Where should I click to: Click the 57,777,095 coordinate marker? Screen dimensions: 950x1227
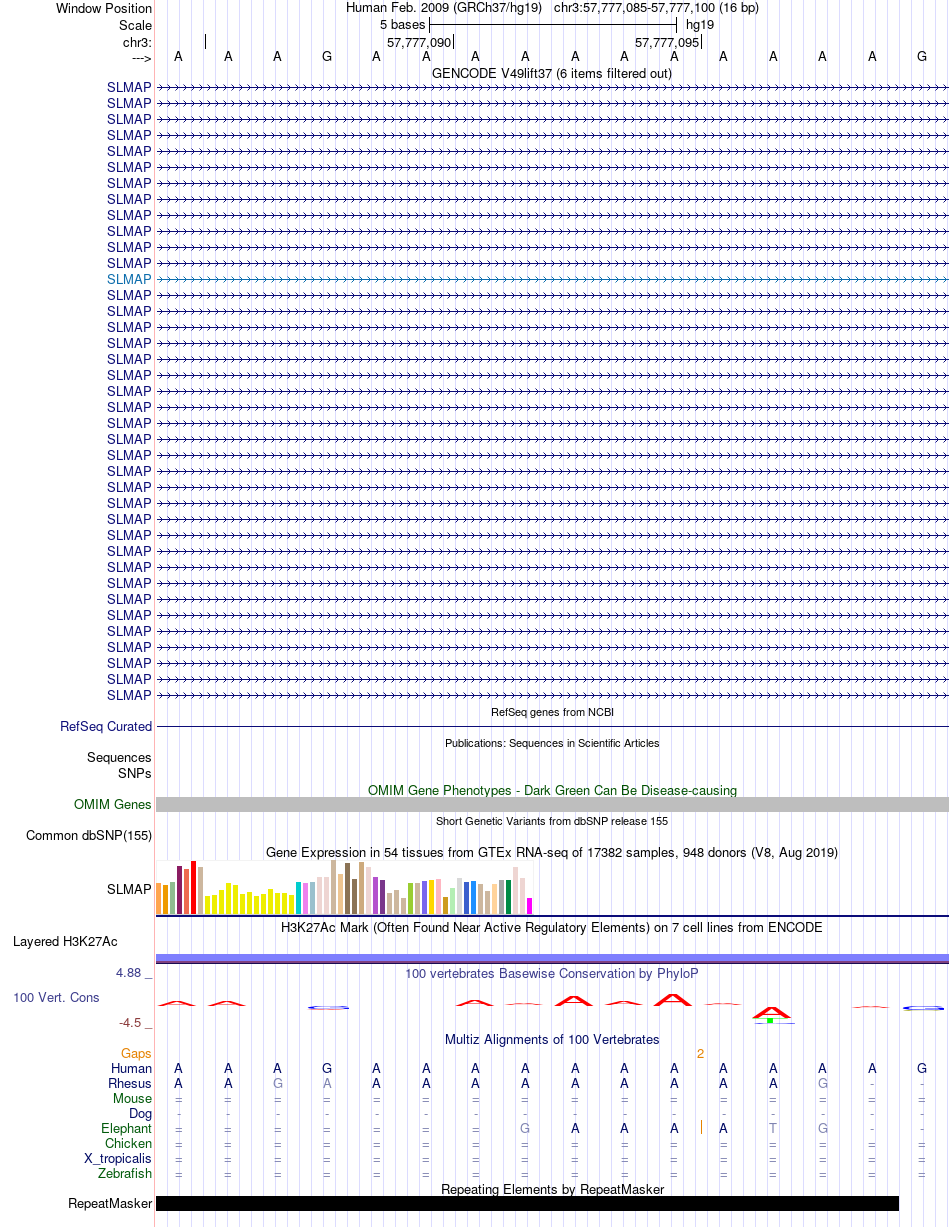667,41
